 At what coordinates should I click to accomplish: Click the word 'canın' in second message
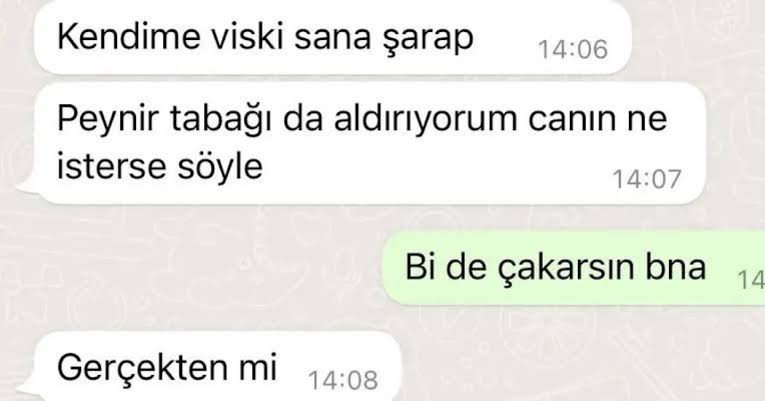564,120
